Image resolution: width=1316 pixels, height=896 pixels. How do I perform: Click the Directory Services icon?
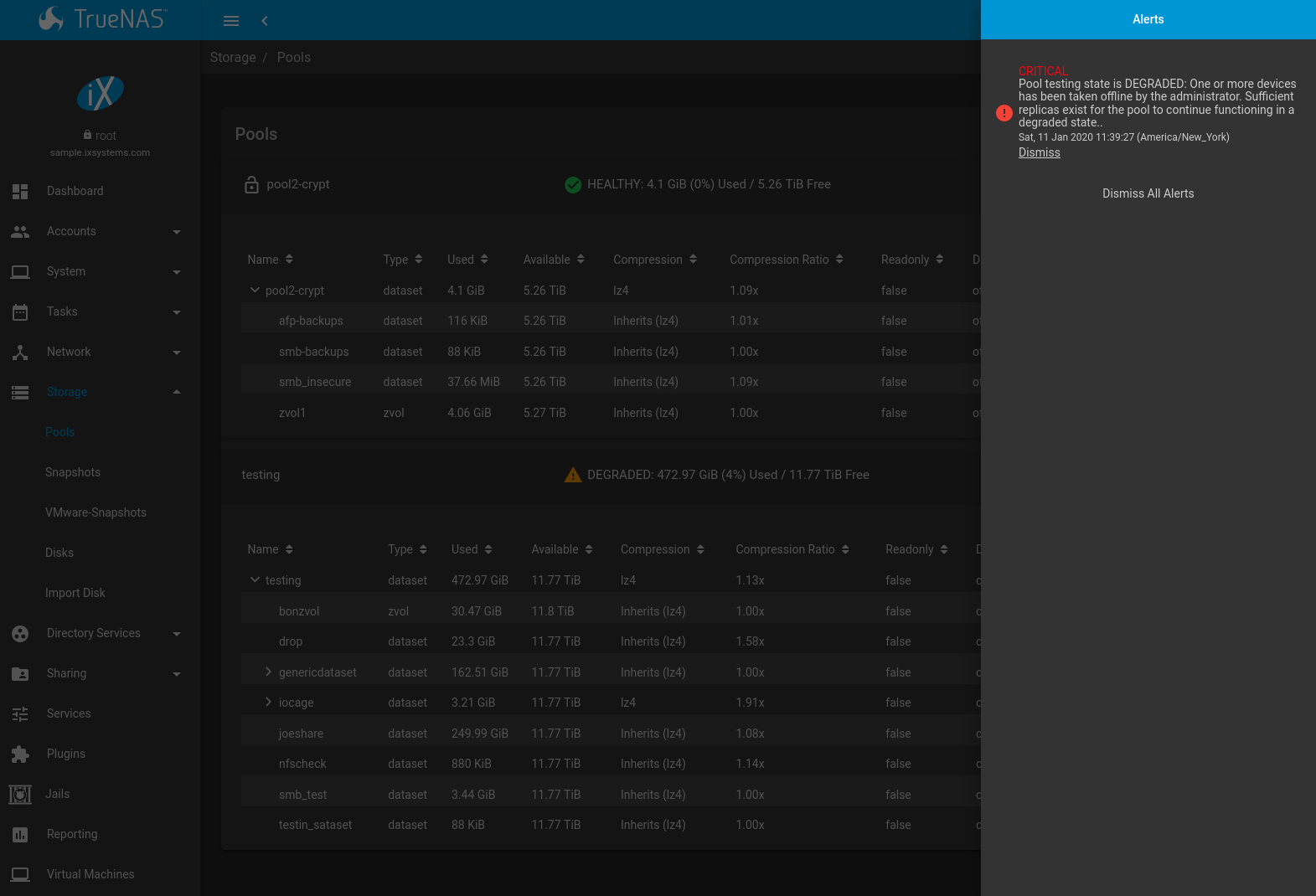pyautogui.click(x=20, y=633)
